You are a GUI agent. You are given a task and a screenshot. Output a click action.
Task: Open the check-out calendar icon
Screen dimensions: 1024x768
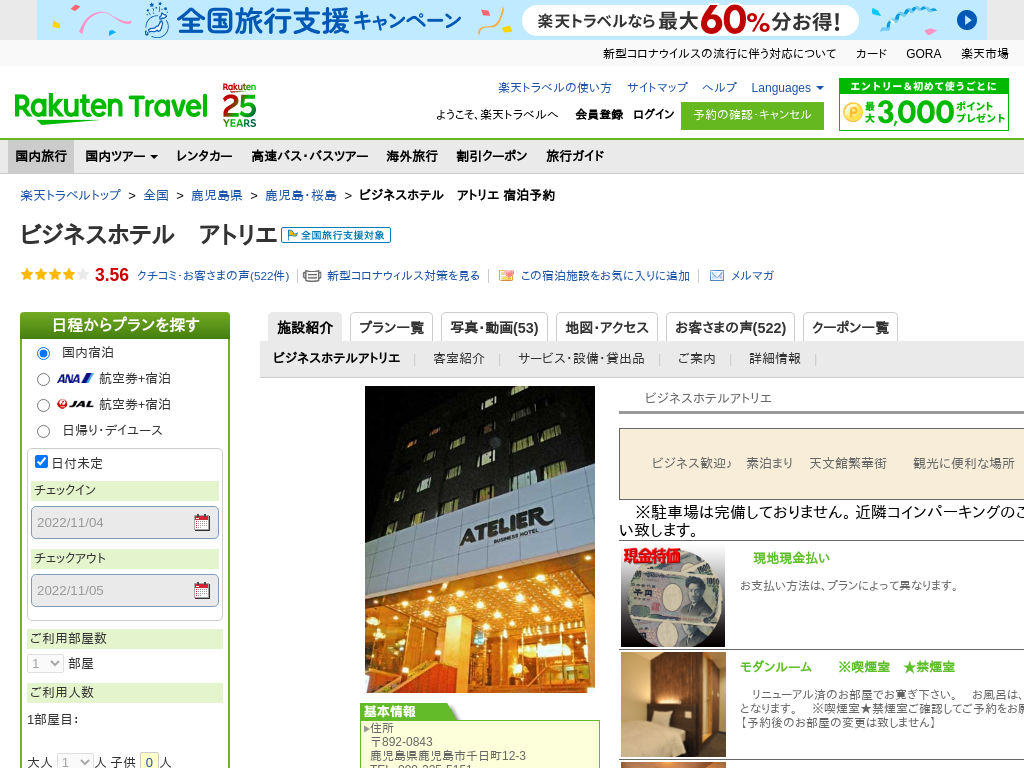[x=202, y=590]
